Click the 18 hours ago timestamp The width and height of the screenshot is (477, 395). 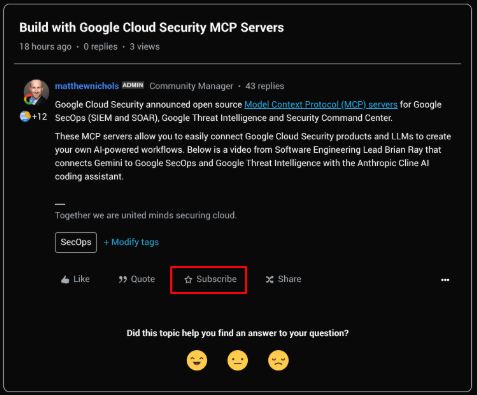coord(45,47)
